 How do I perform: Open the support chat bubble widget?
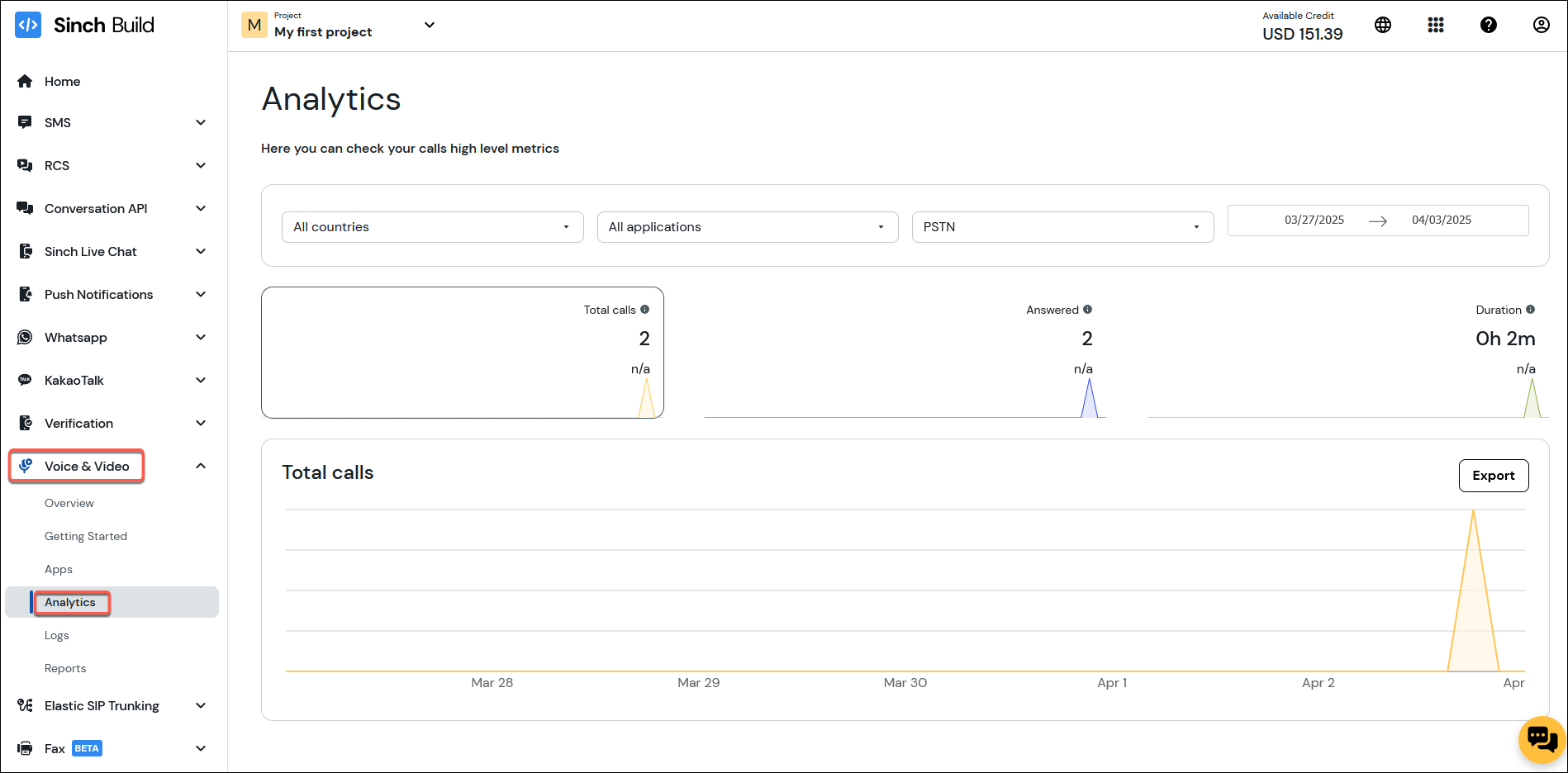[x=1540, y=739]
